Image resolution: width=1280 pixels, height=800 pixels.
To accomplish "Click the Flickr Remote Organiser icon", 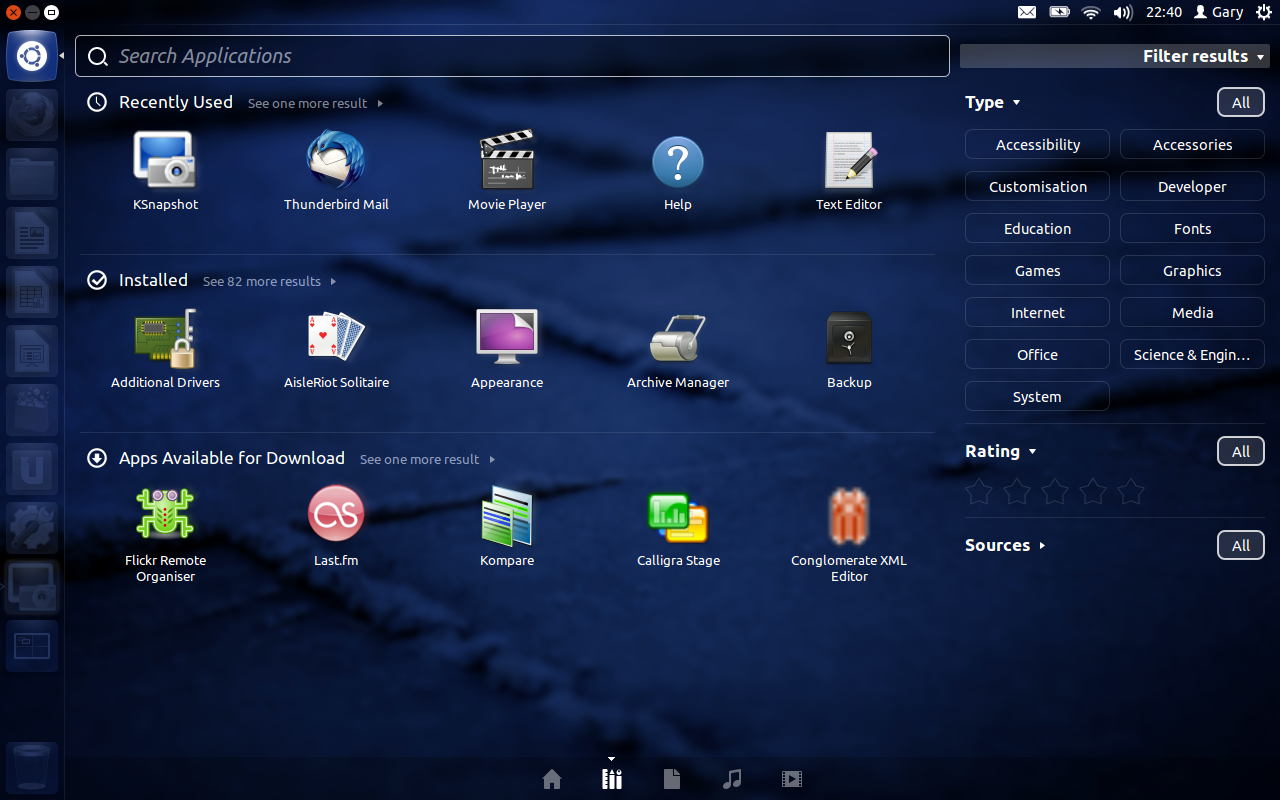I will click(165, 515).
